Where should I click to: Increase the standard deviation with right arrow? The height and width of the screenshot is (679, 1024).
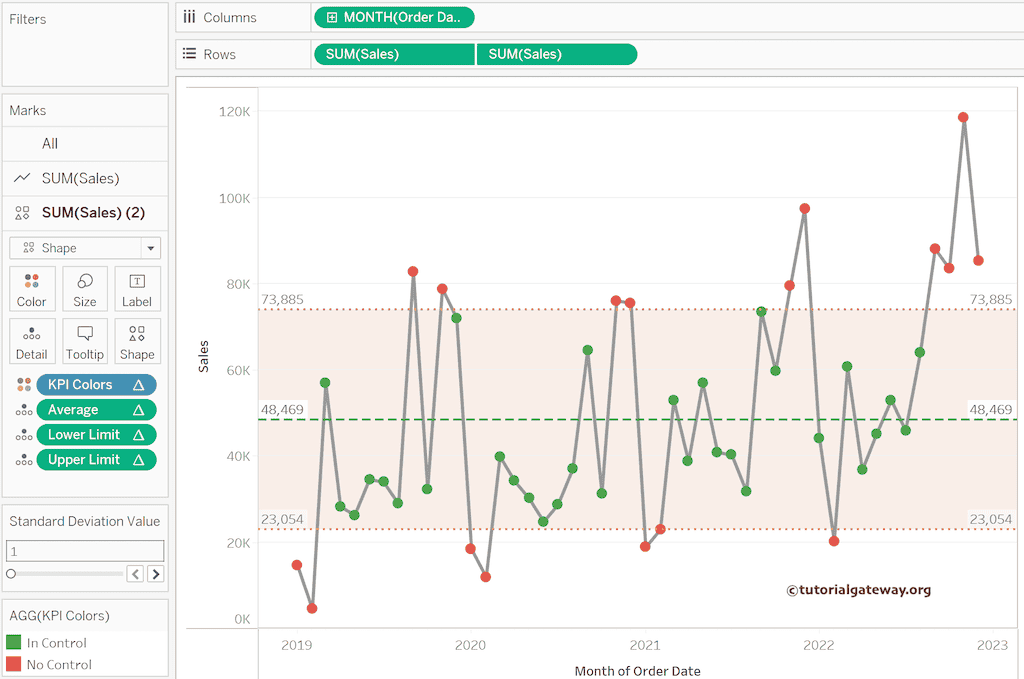[x=156, y=574]
